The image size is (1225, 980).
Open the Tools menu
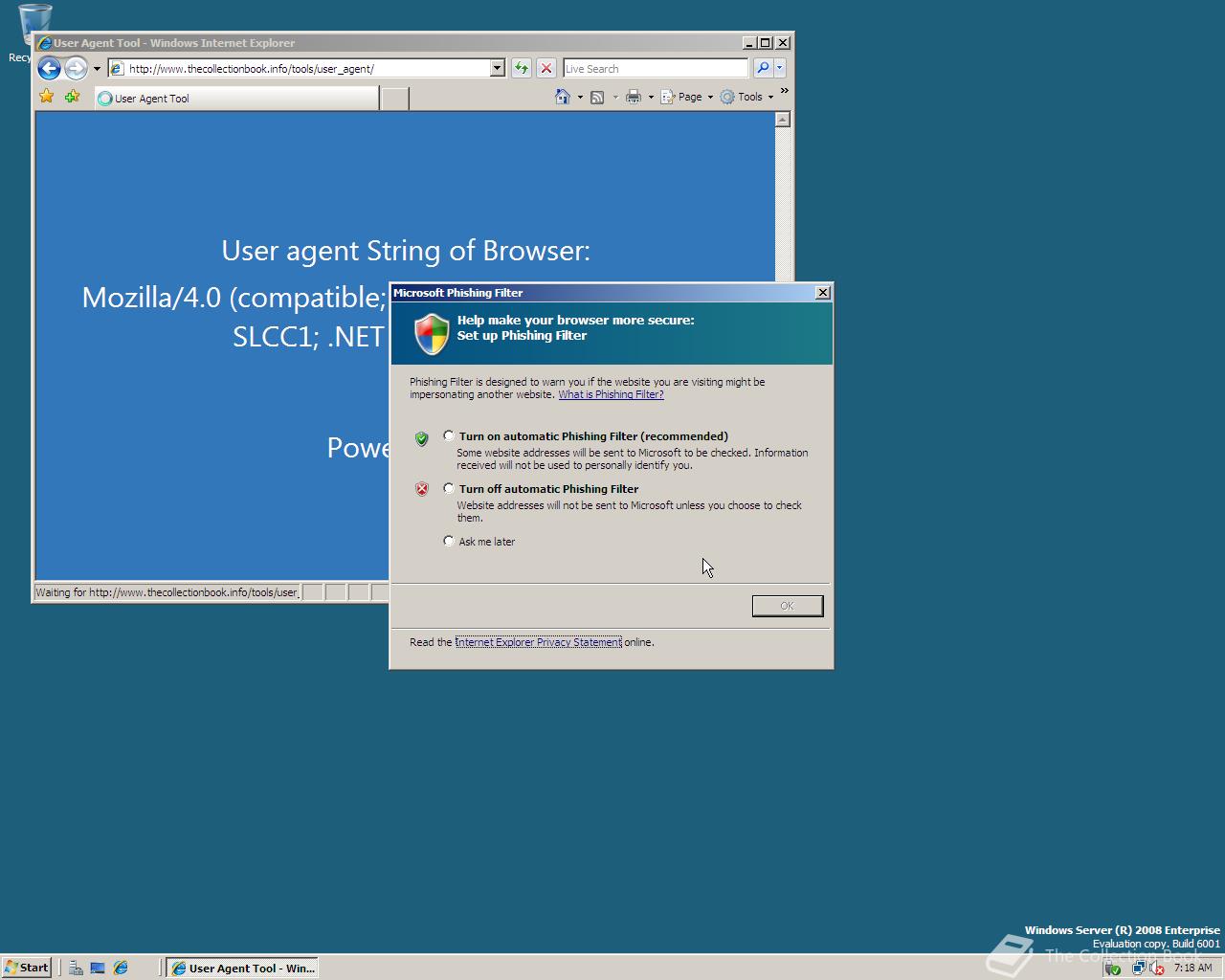[x=746, y=97]
